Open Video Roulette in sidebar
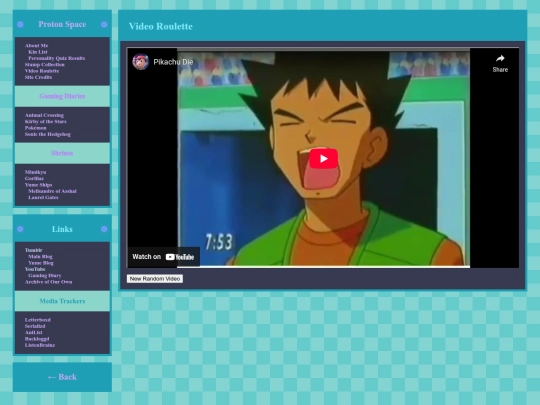 point(42,71)
